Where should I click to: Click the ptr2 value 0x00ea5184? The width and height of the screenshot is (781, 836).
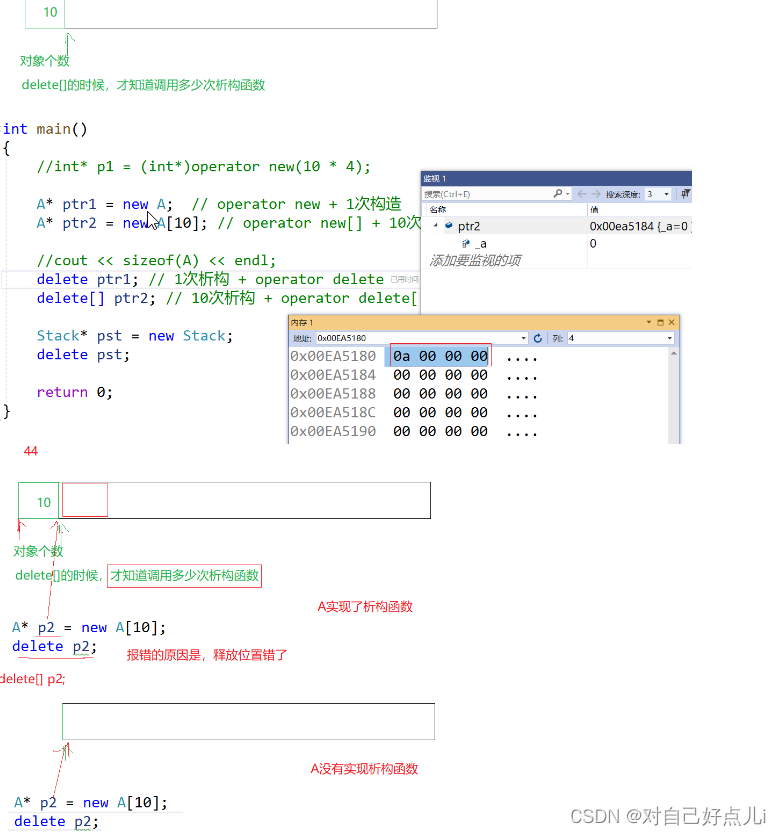pos(622,226)
